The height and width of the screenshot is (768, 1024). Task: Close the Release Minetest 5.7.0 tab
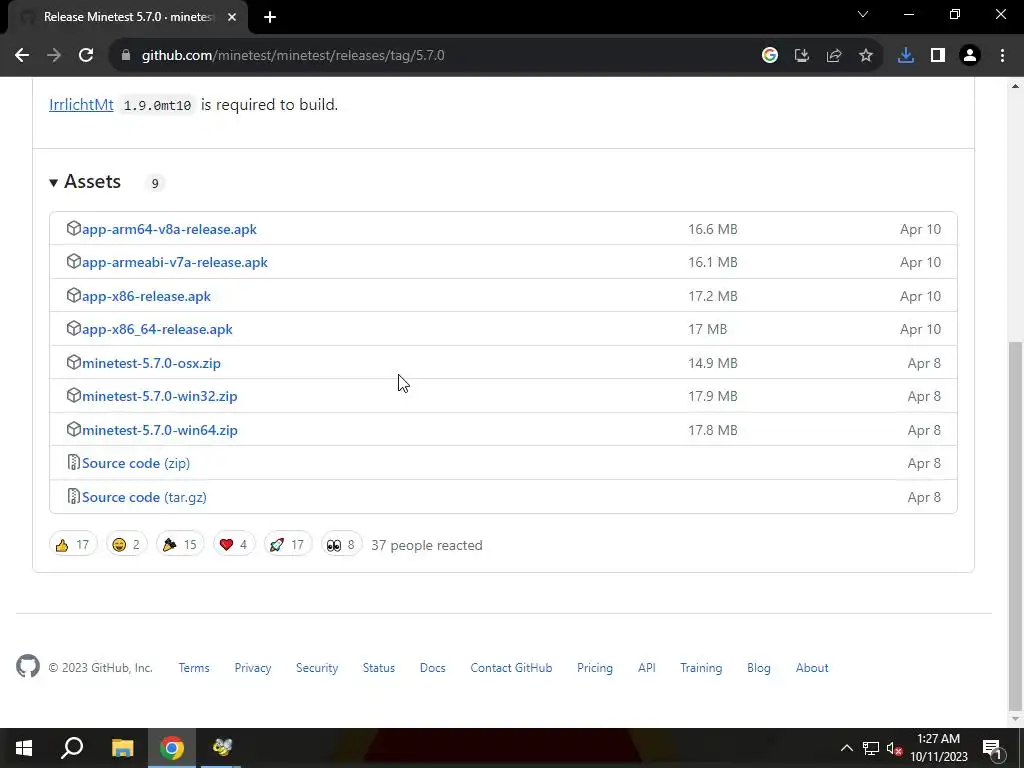[x=232, y=17]
